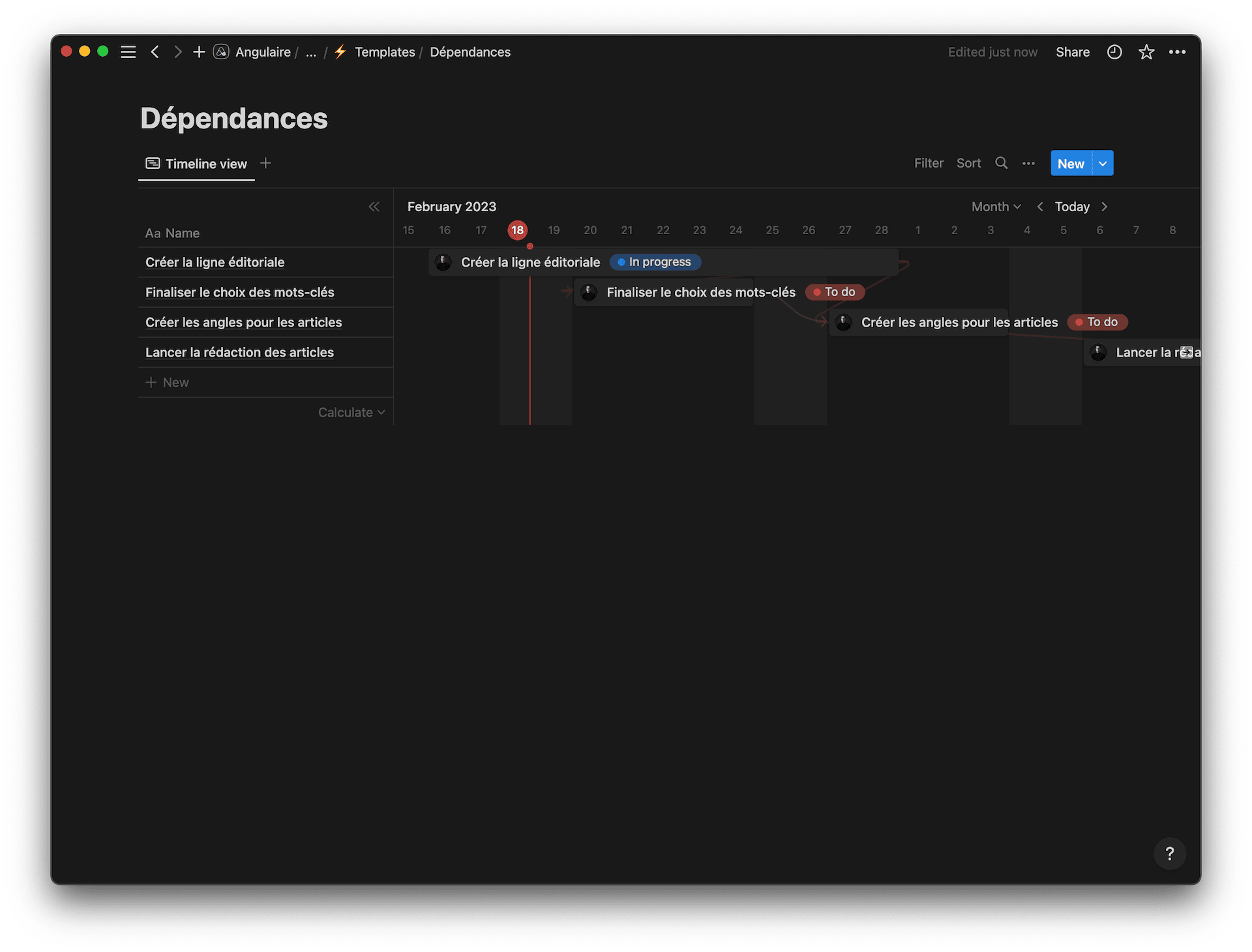Add a new view with plus
This screenshot has height=952, width=1252.
pos(265,163)
